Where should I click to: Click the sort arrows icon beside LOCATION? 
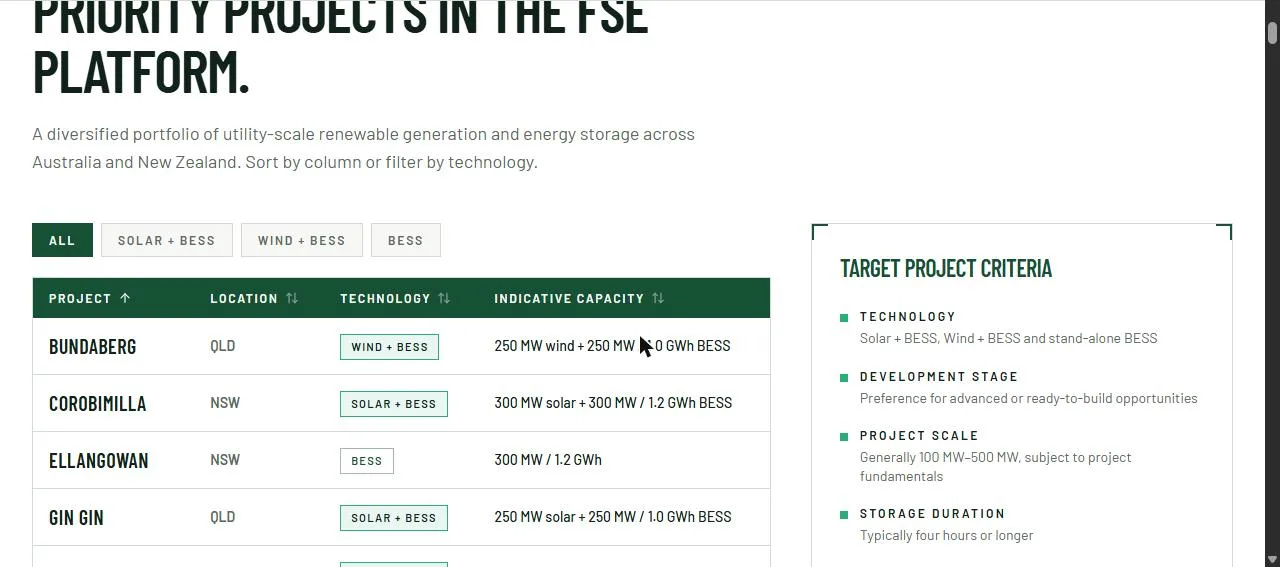[x=292, y=298]
